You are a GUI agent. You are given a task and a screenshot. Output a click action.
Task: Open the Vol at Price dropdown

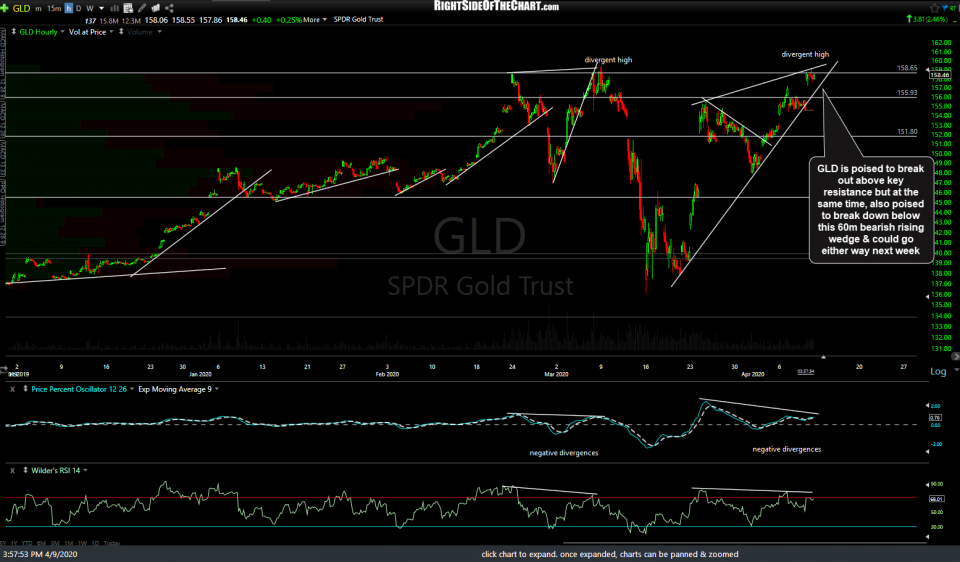[111, 31]
